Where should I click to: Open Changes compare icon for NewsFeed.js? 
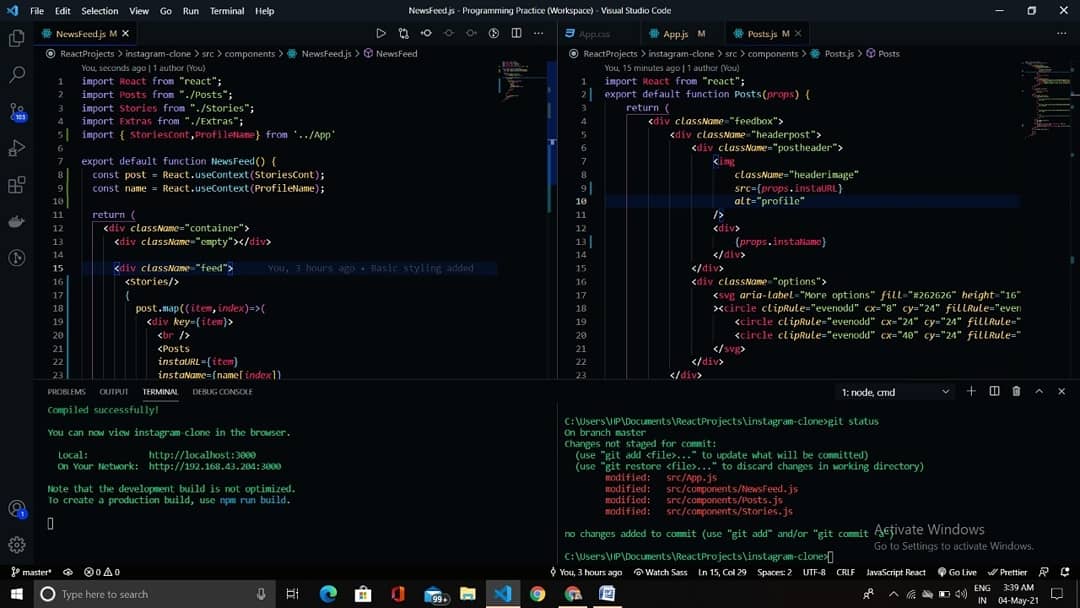pyautogui.click(x=404, y=33)
